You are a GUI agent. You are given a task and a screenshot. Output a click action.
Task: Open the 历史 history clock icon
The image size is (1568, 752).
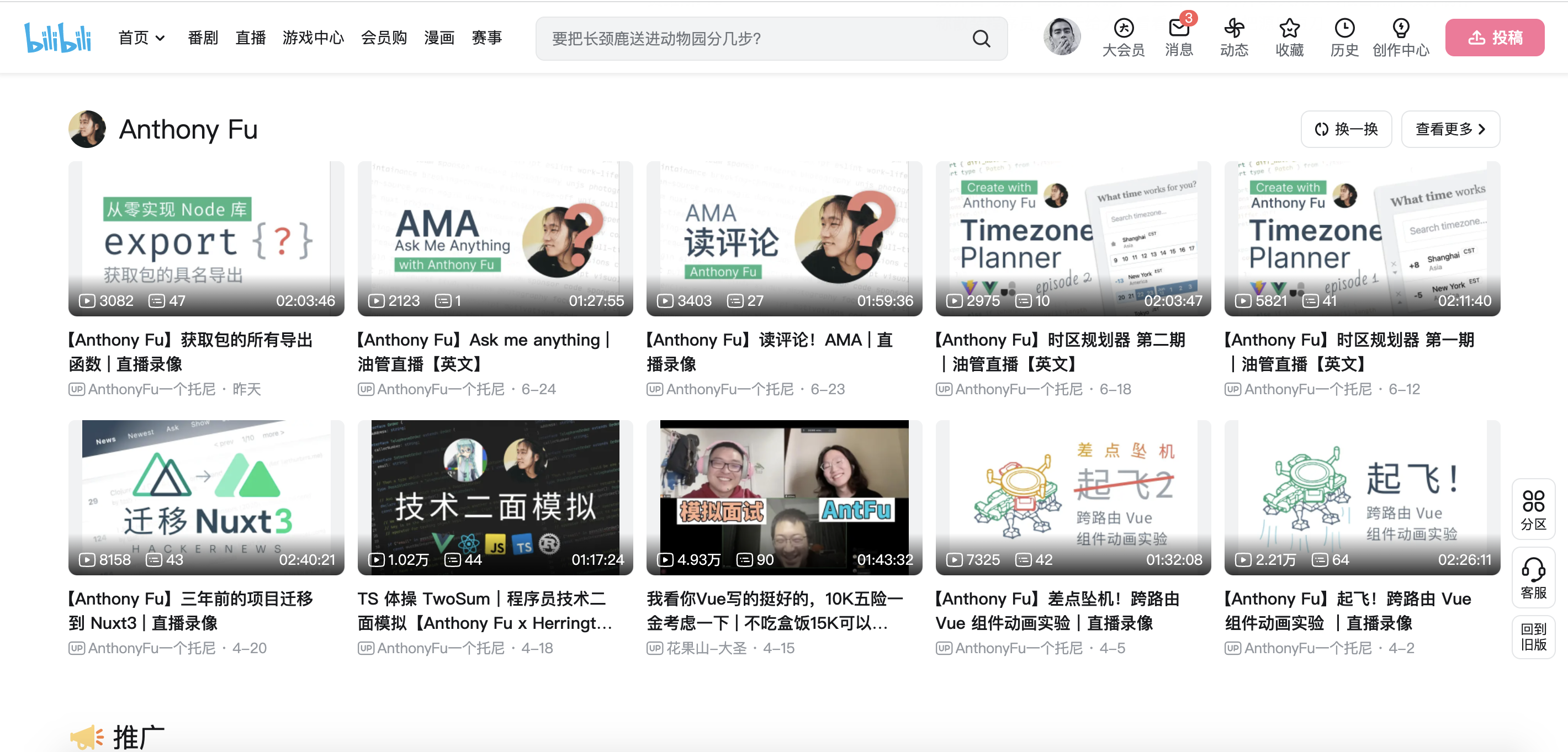[1344, 29]
